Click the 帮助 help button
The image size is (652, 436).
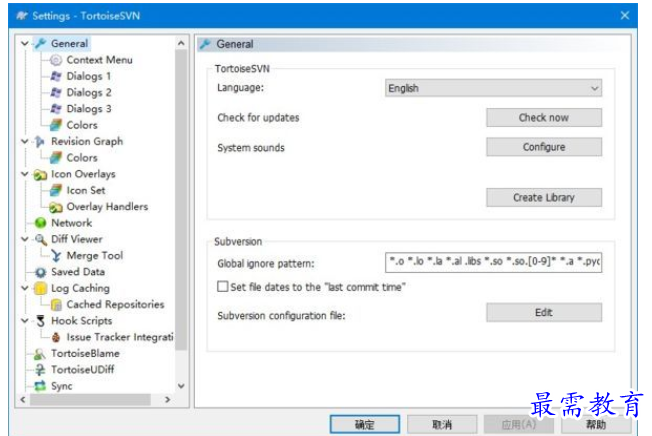(595, 424)
